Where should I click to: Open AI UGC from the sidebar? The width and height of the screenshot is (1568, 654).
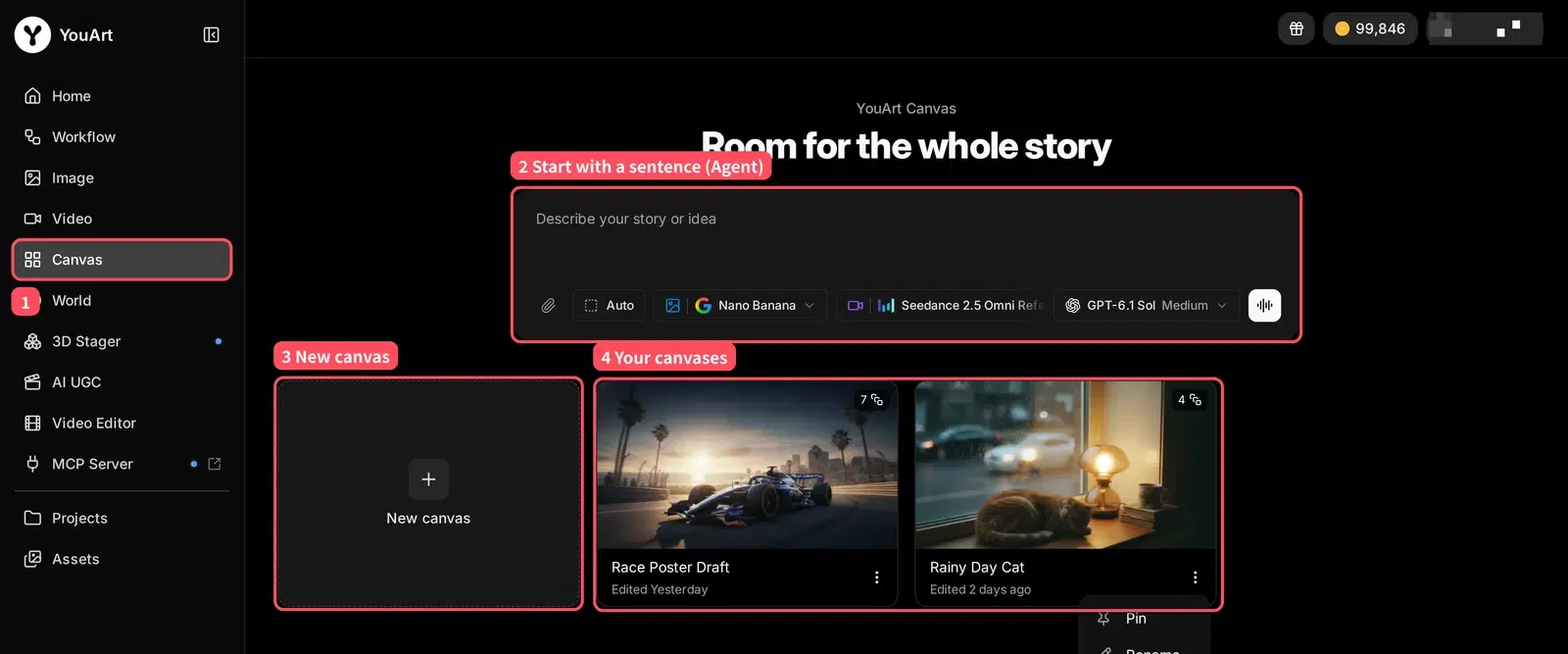122,382
